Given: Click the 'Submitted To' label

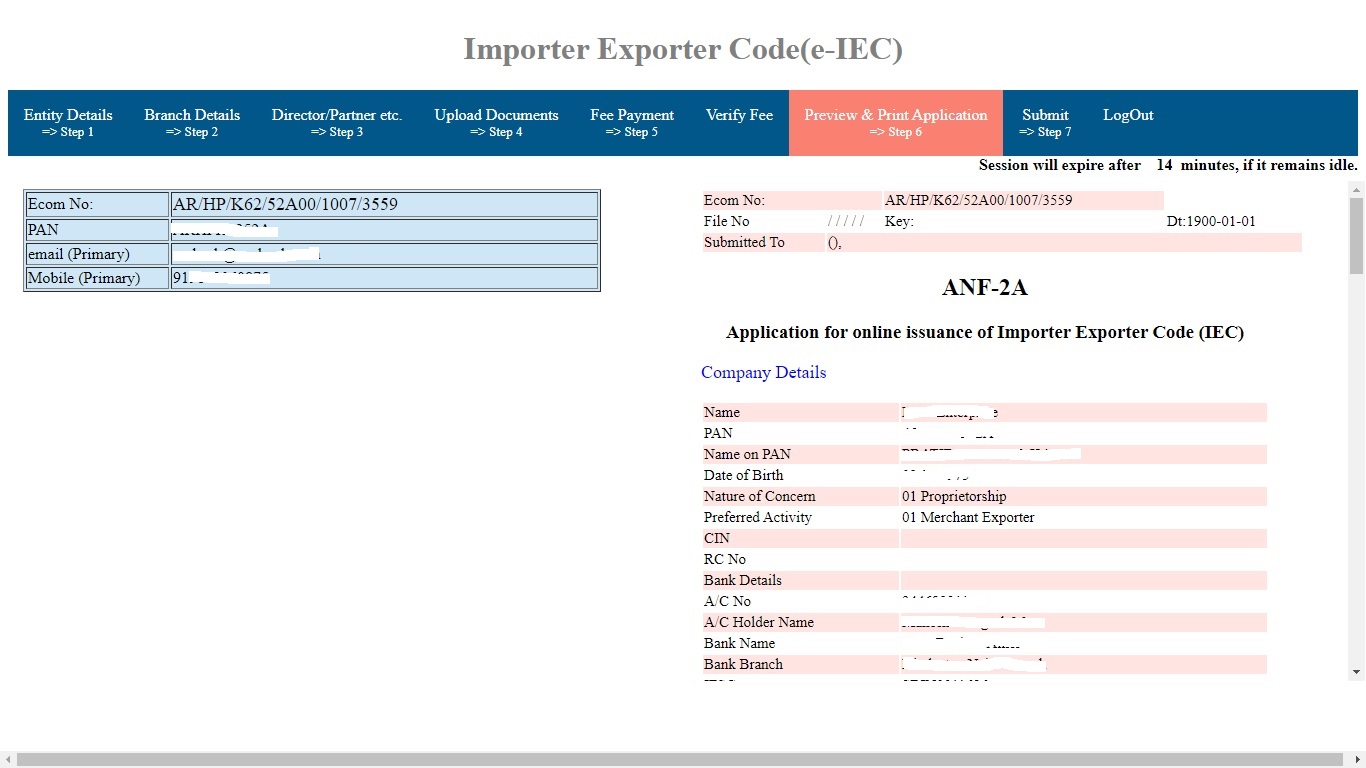Looking at the screenshot, I should tap(744, 242).
